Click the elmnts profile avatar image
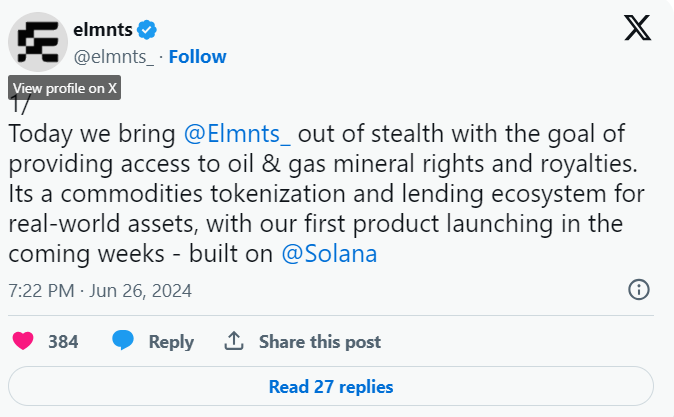This screenshot has height=417, width=674. (38, 42)
